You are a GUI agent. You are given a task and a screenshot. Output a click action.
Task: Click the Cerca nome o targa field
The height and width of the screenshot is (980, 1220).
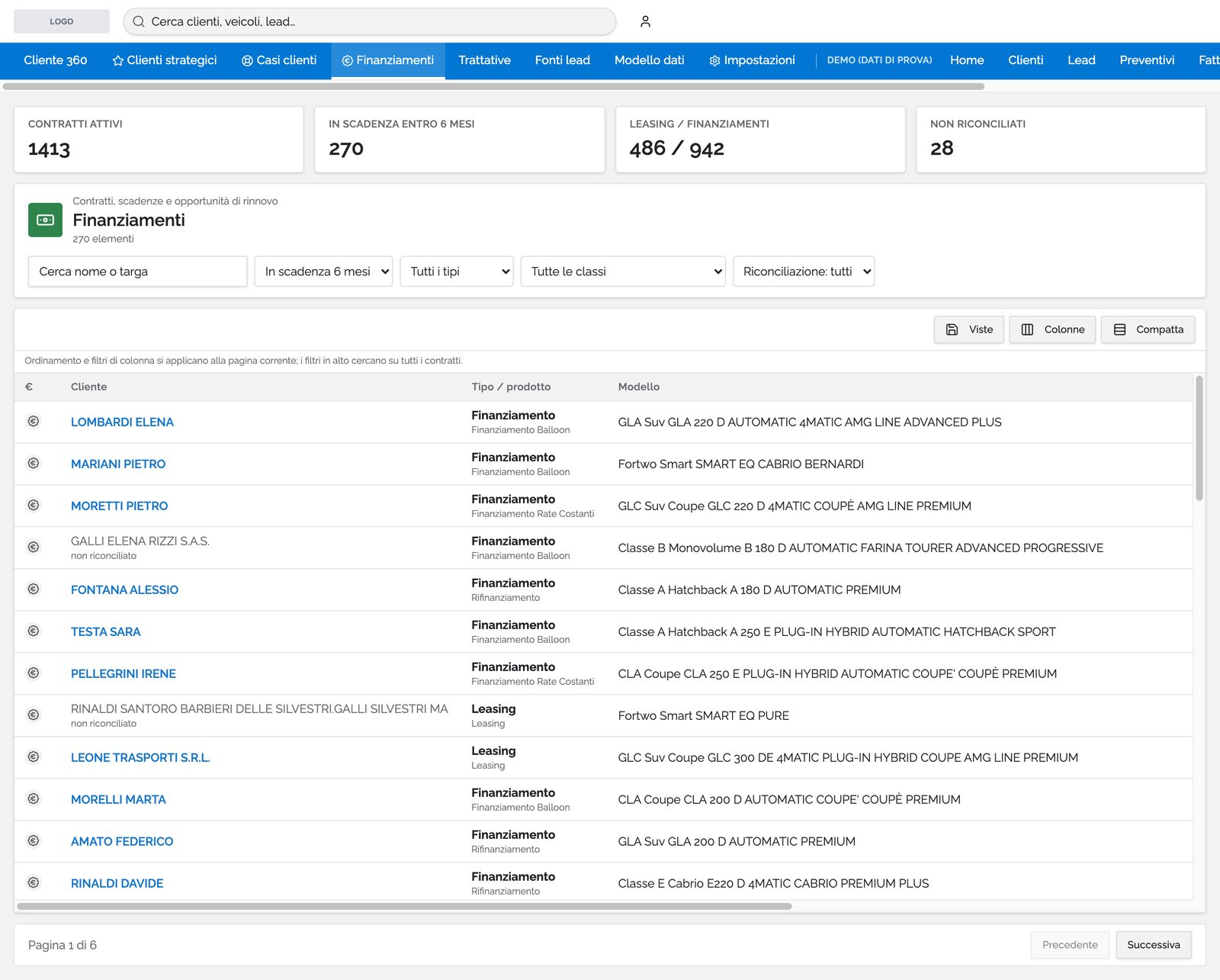[x=137, y=272]
